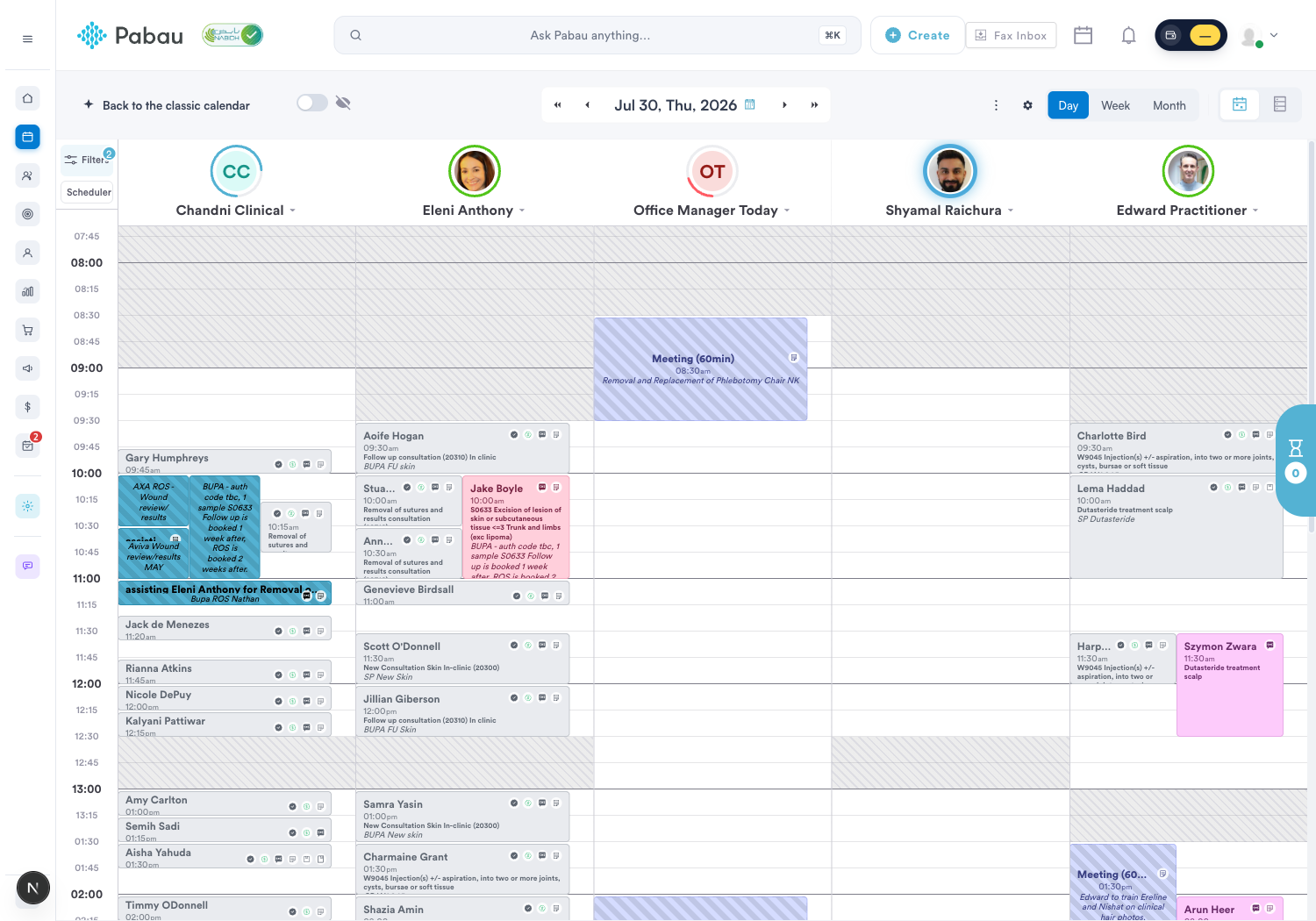Toggle the classic calendar switch

click(x=311, y=103)
